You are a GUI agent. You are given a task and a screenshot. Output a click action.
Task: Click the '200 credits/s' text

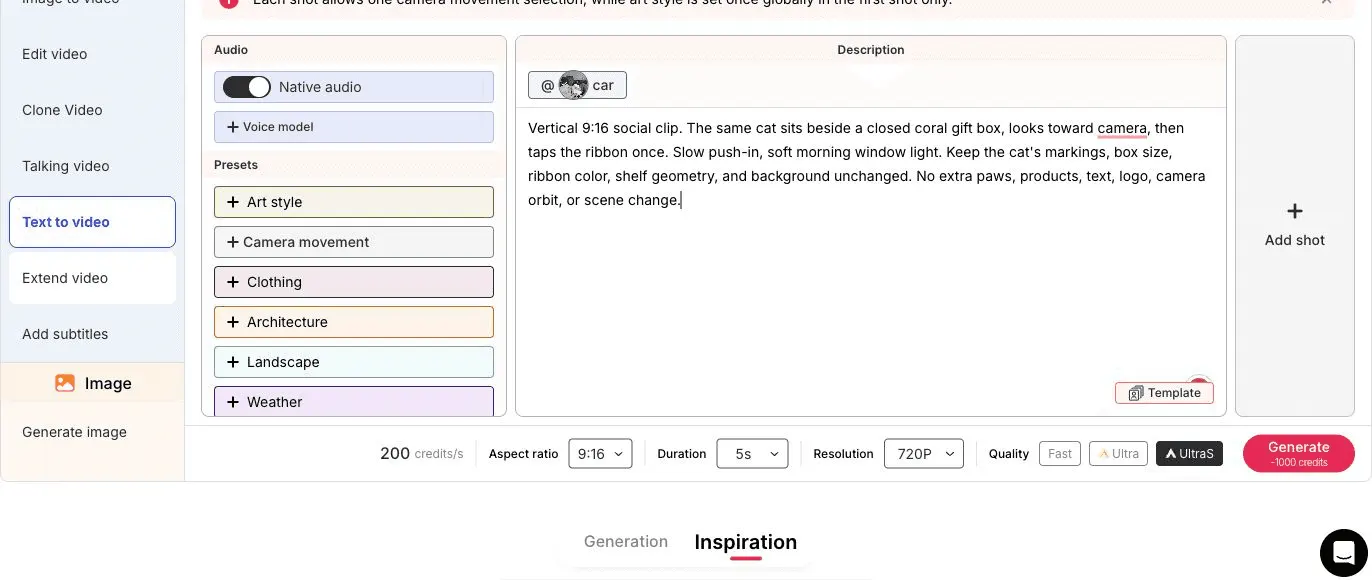422,453
